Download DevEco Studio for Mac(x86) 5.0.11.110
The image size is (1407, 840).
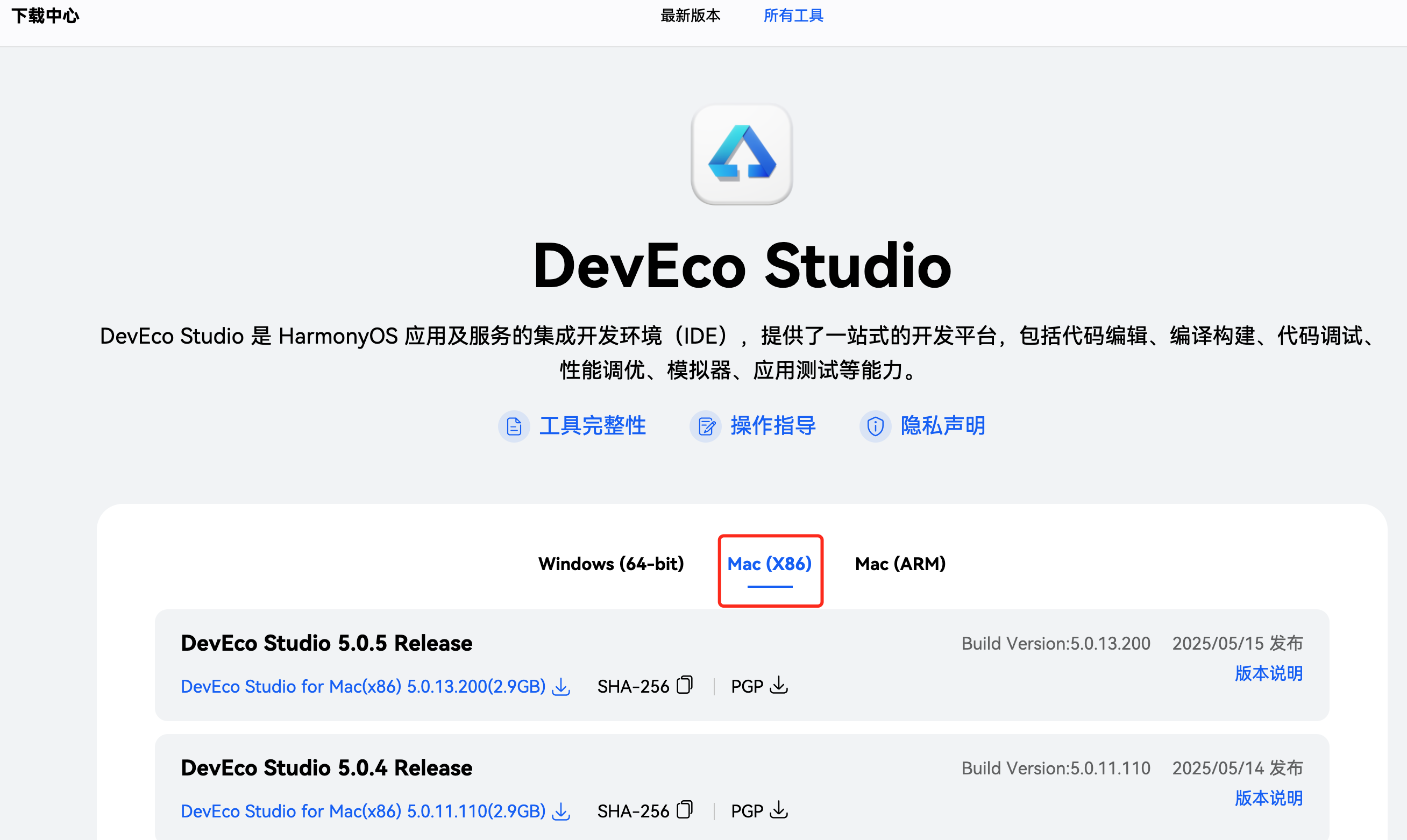363,811
